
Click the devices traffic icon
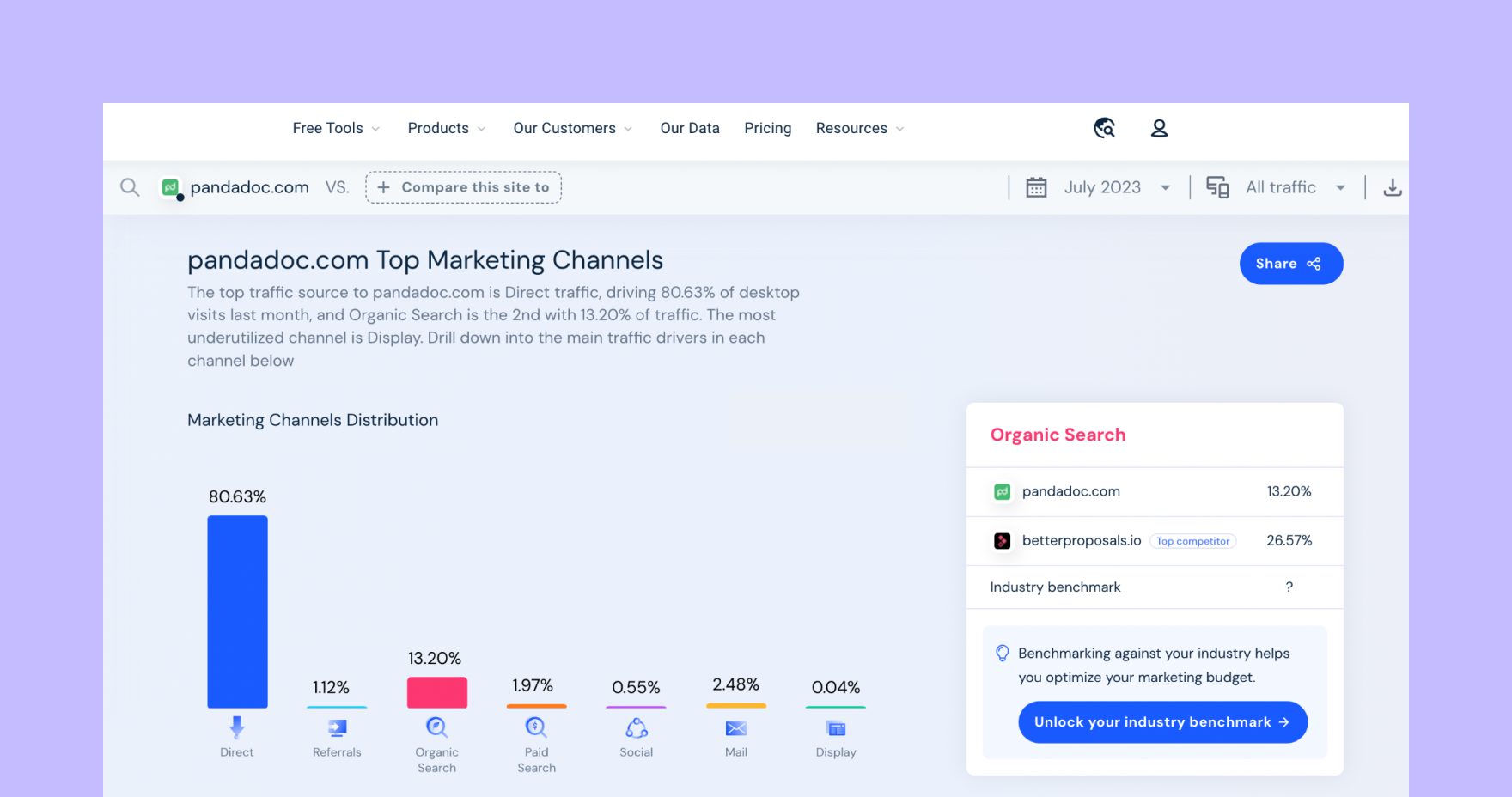[x=1217, y=187]
